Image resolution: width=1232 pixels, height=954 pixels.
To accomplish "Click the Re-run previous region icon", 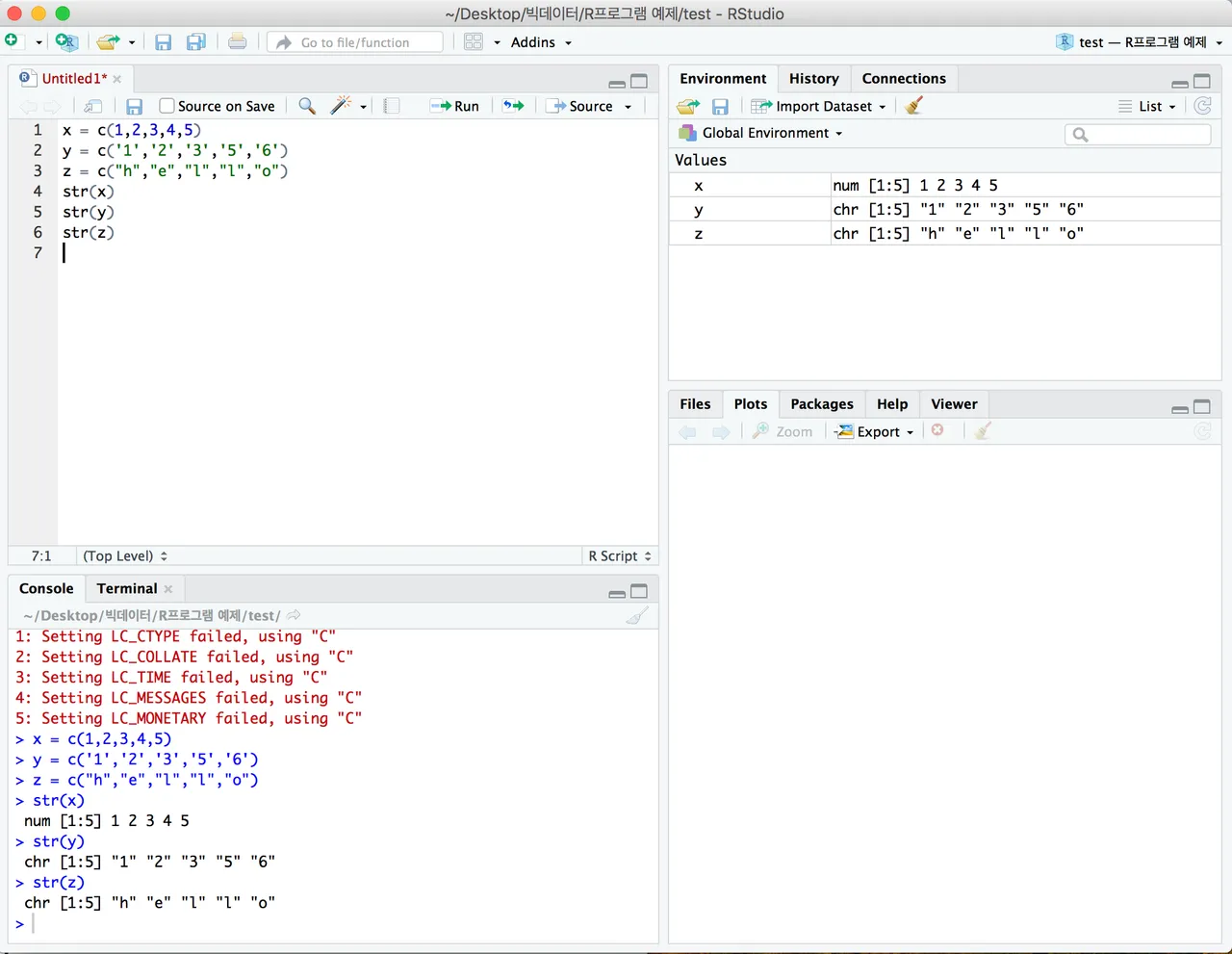I will 514,106.
